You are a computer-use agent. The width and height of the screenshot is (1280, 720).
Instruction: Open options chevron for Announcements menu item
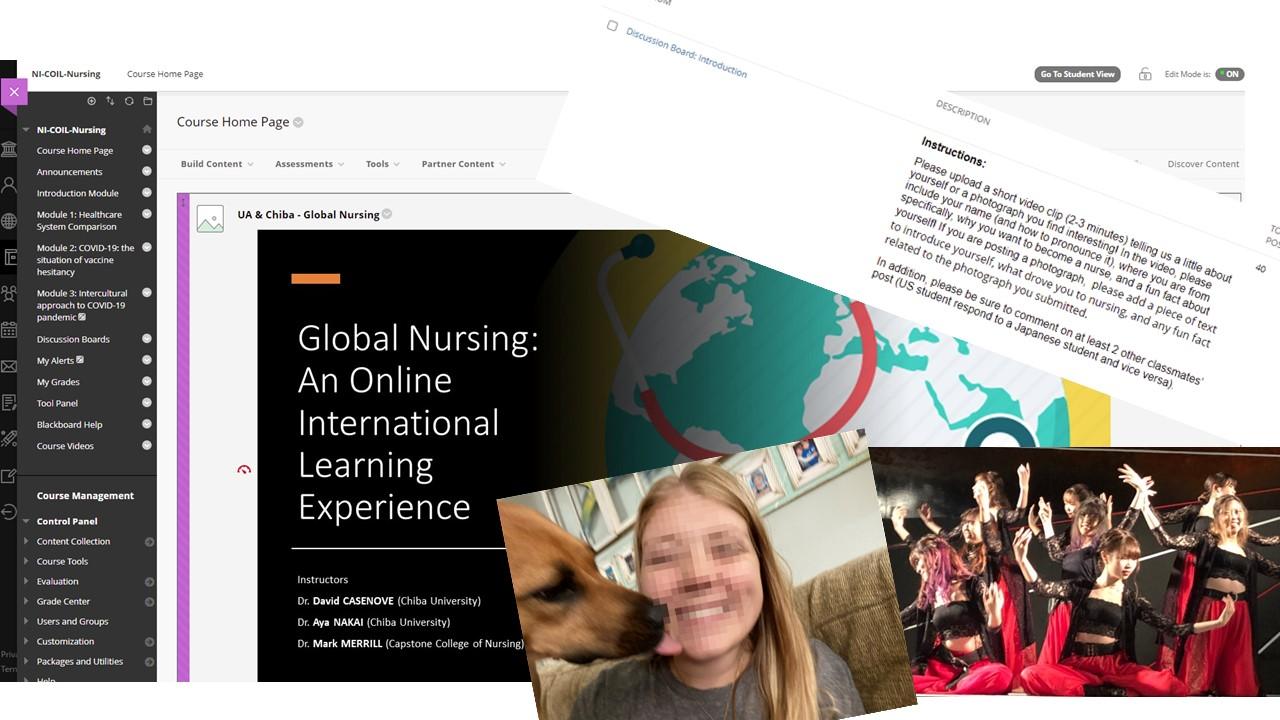pyautogui.click(x=147, y=172)
